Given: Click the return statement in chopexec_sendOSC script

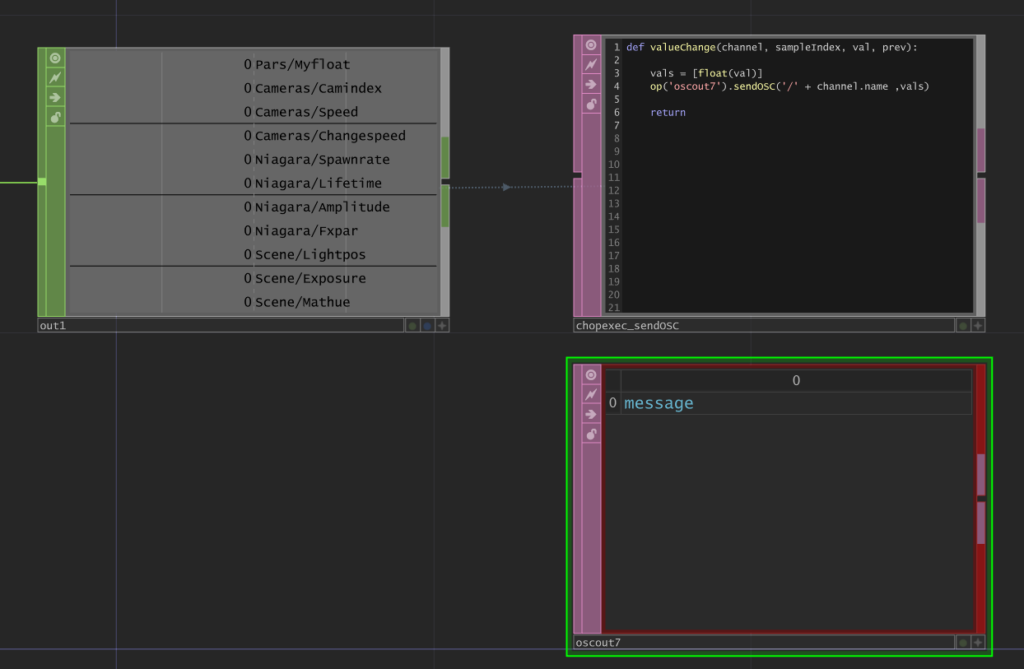Looking at the screenshot, I should point(667,113).
